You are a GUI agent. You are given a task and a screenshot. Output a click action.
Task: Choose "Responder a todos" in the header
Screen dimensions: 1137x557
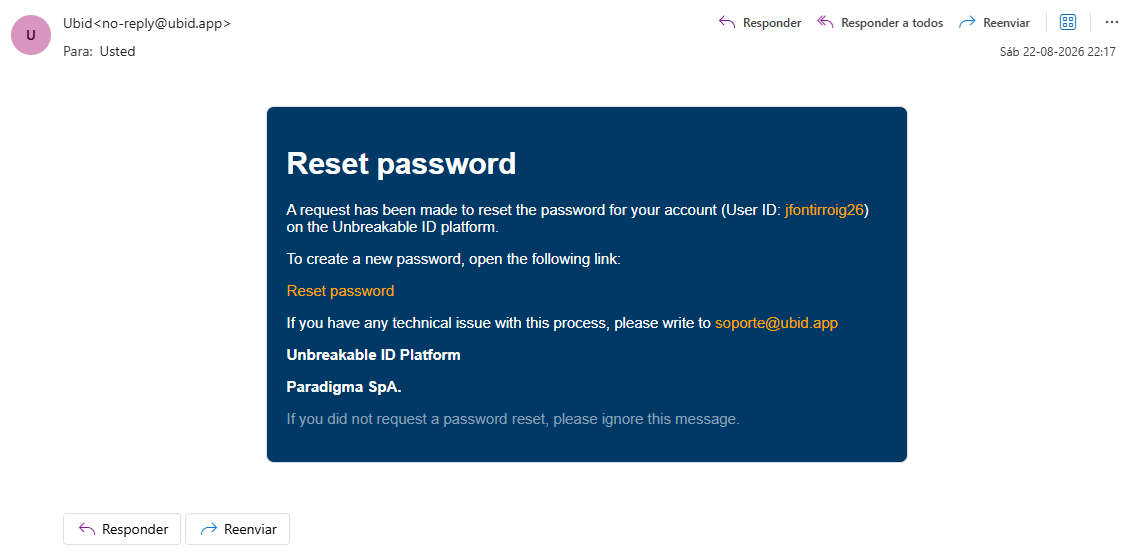point(892,22)
